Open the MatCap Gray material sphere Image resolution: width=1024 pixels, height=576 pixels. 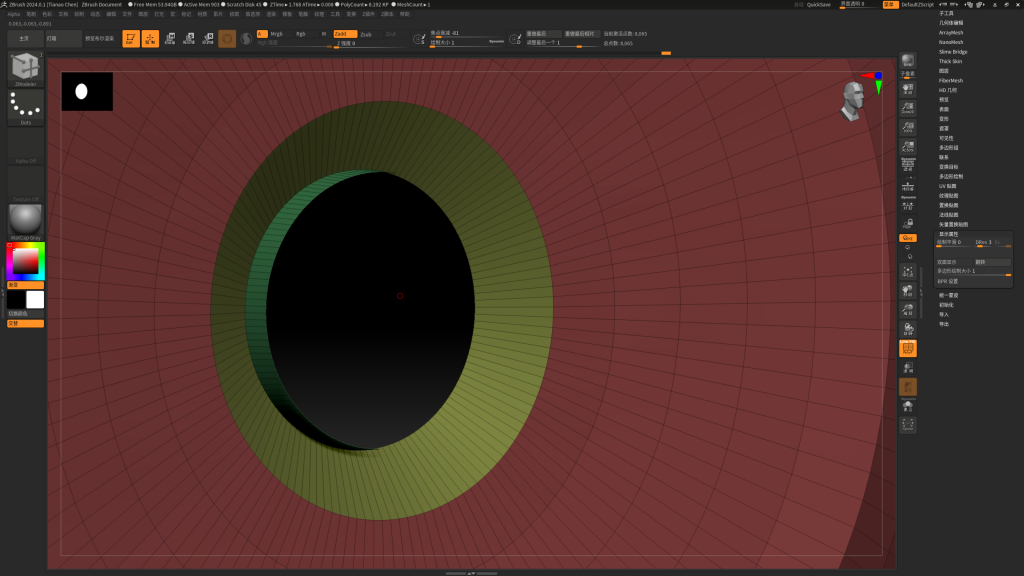coord(25,222)
